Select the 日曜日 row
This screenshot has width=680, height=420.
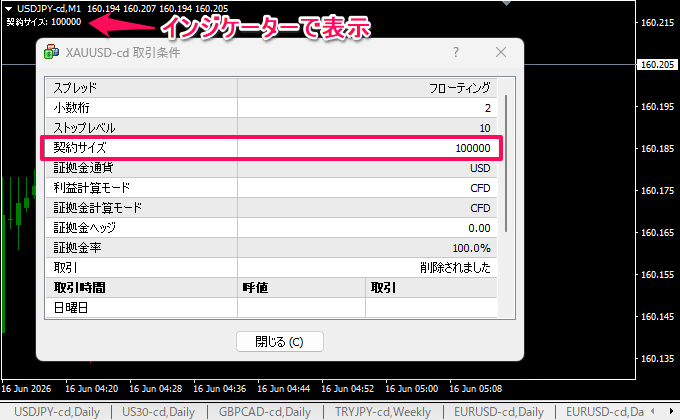pos(271,308)
